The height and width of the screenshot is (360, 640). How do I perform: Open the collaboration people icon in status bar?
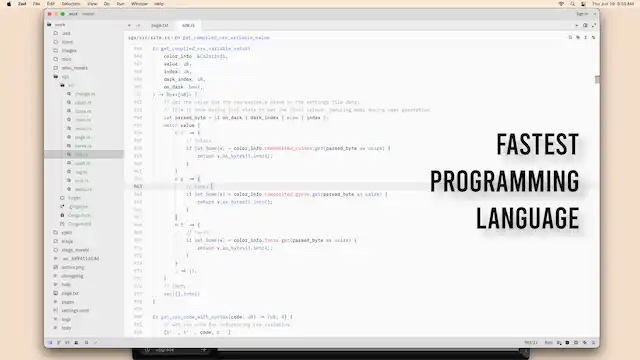pos(76,342)
